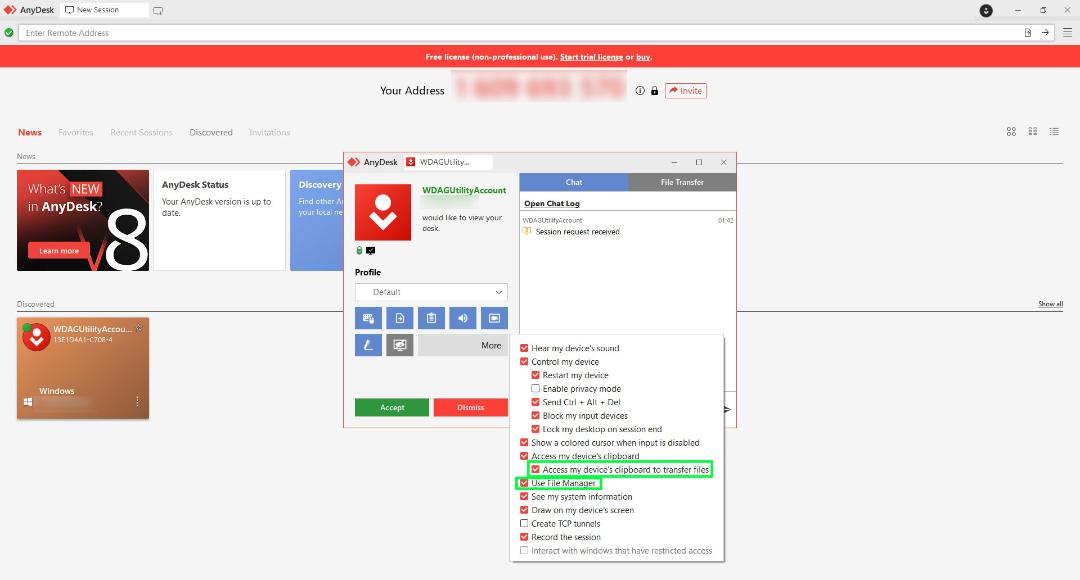Click the send message arrow in chat
1080x580 pixels.
point(727,409)
